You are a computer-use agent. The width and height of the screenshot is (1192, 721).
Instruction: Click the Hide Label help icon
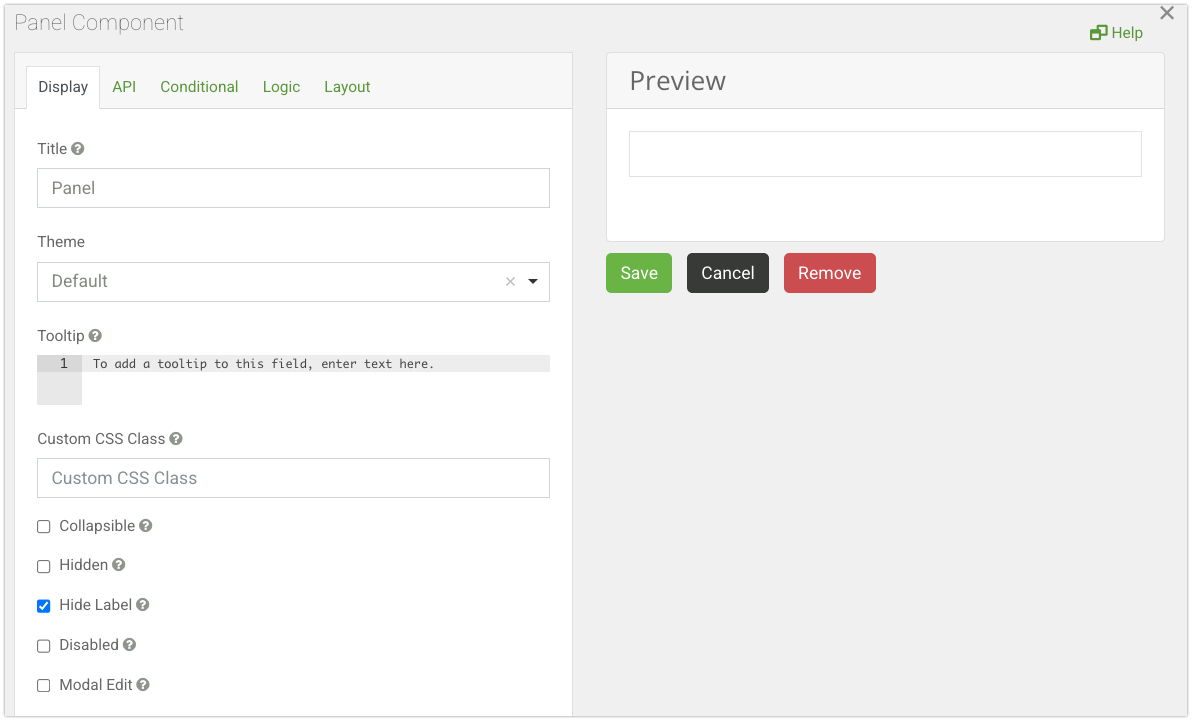point(143,605)
